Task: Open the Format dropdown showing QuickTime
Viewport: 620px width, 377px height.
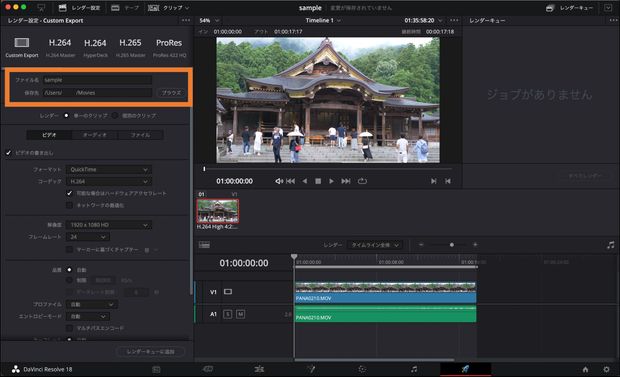Action: click(109, 169)
